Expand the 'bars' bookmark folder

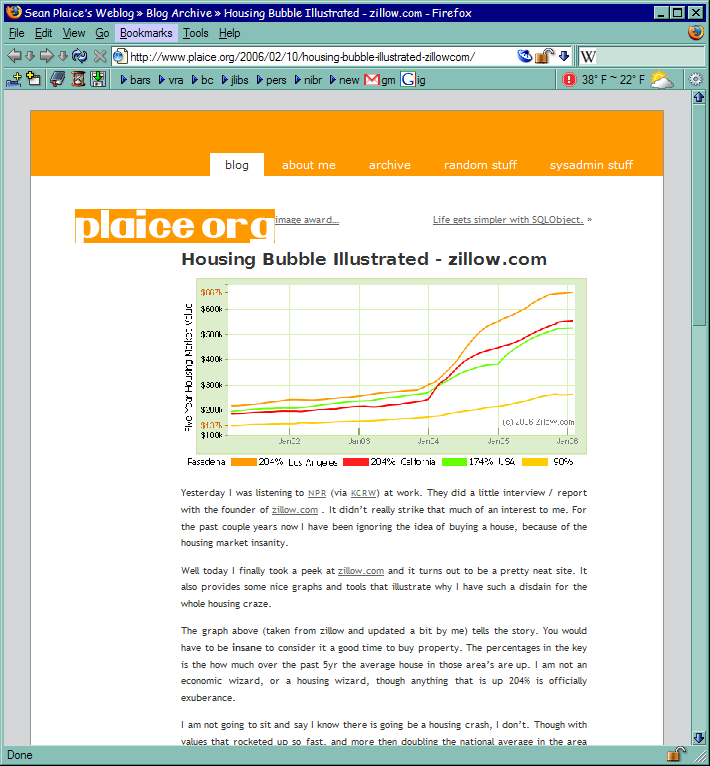click(x=135, y=80)
